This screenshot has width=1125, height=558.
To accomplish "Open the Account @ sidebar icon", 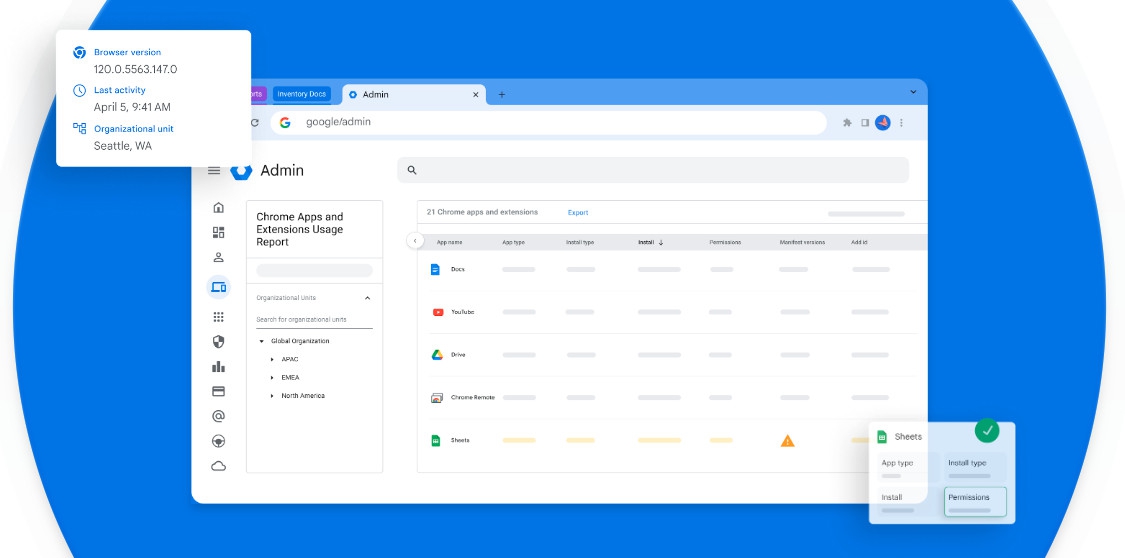I will pyautogui.click(x=219, y=416).
